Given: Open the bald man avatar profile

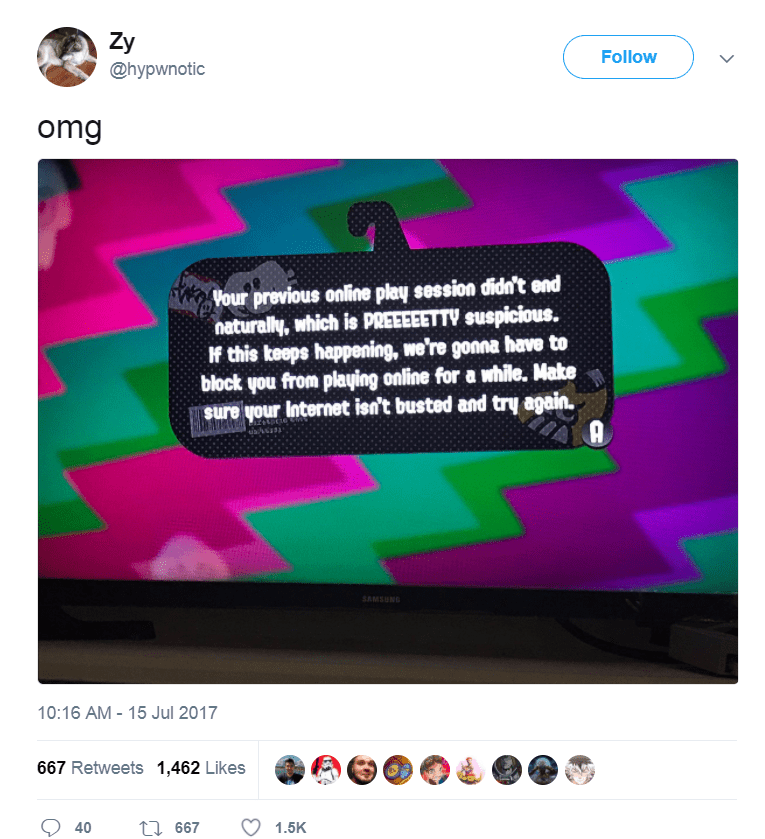Looking at the screenshot, I should (x=362, y=770).
